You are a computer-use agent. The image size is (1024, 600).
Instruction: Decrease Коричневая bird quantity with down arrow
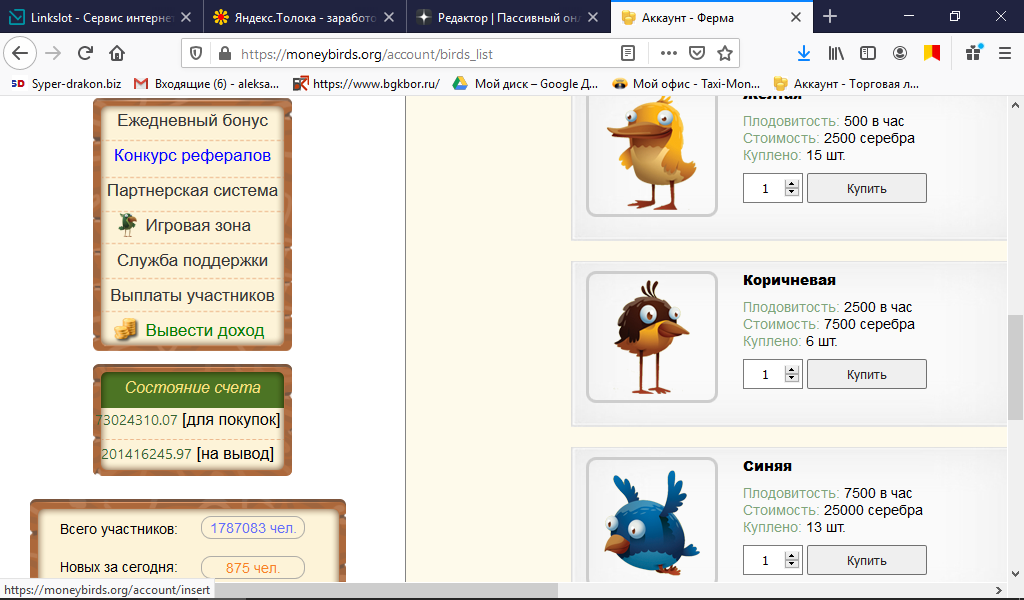point(792,379)
